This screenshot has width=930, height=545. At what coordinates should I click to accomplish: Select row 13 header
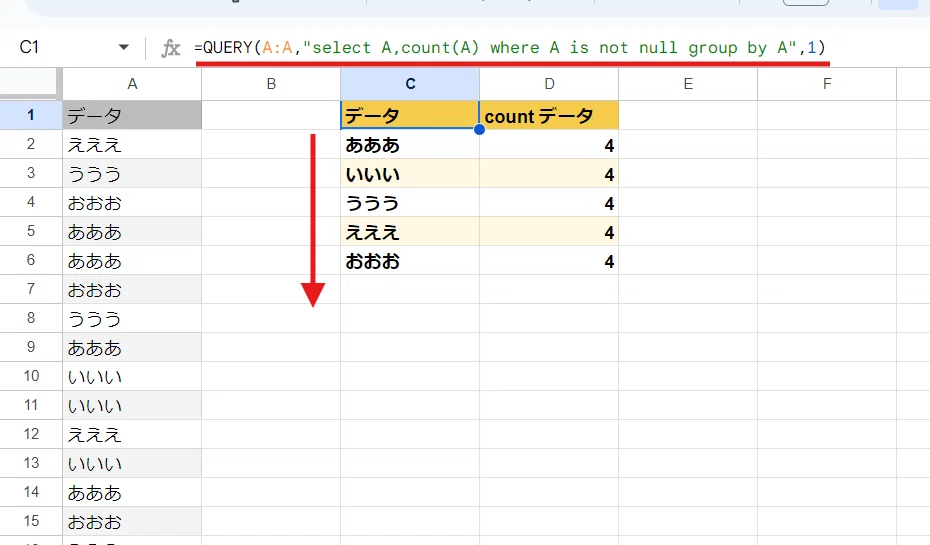(x=31, y=464)
